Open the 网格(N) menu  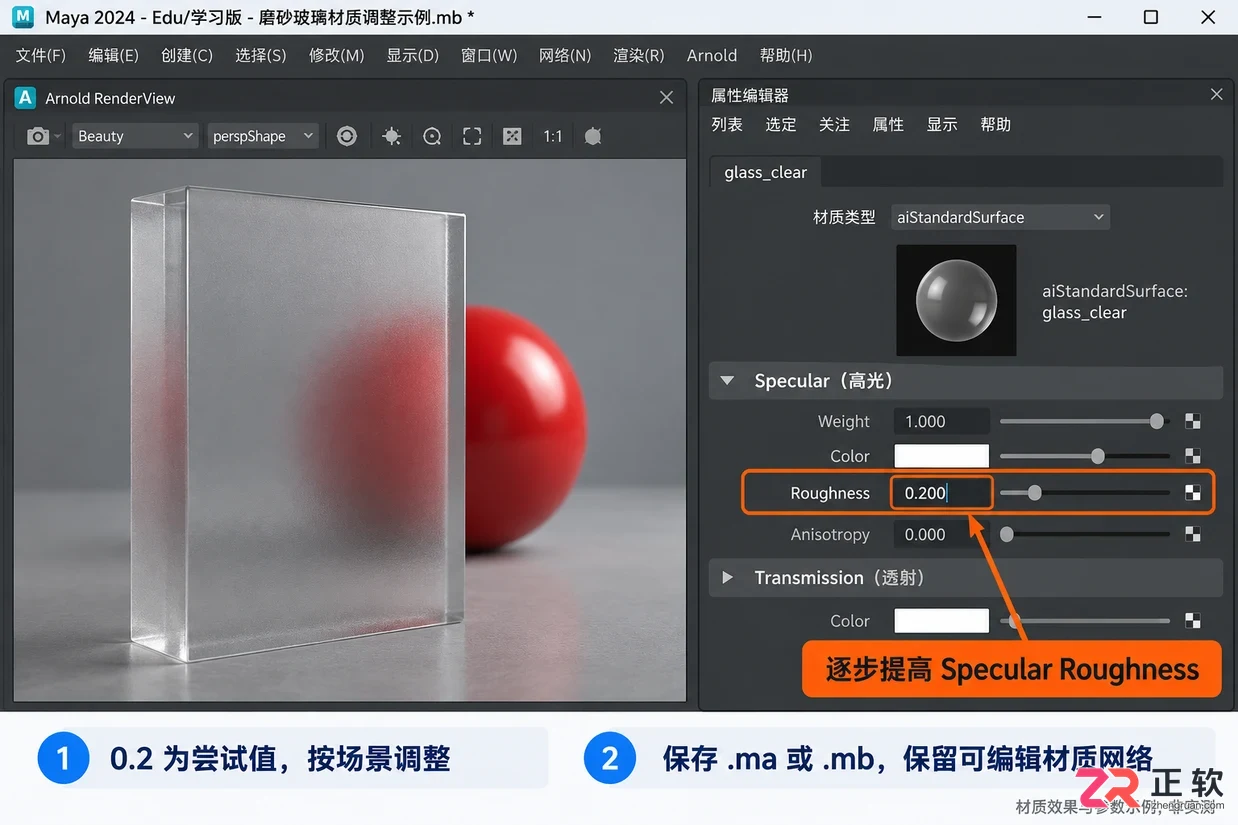[x=565, y=55]
